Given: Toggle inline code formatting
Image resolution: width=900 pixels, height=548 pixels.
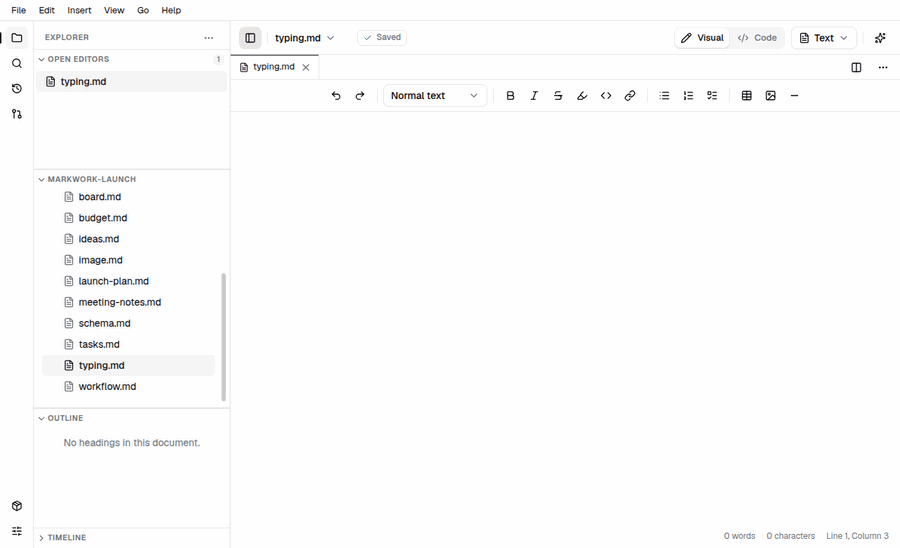Looking at the screenshot, I should tap(606, 96).
